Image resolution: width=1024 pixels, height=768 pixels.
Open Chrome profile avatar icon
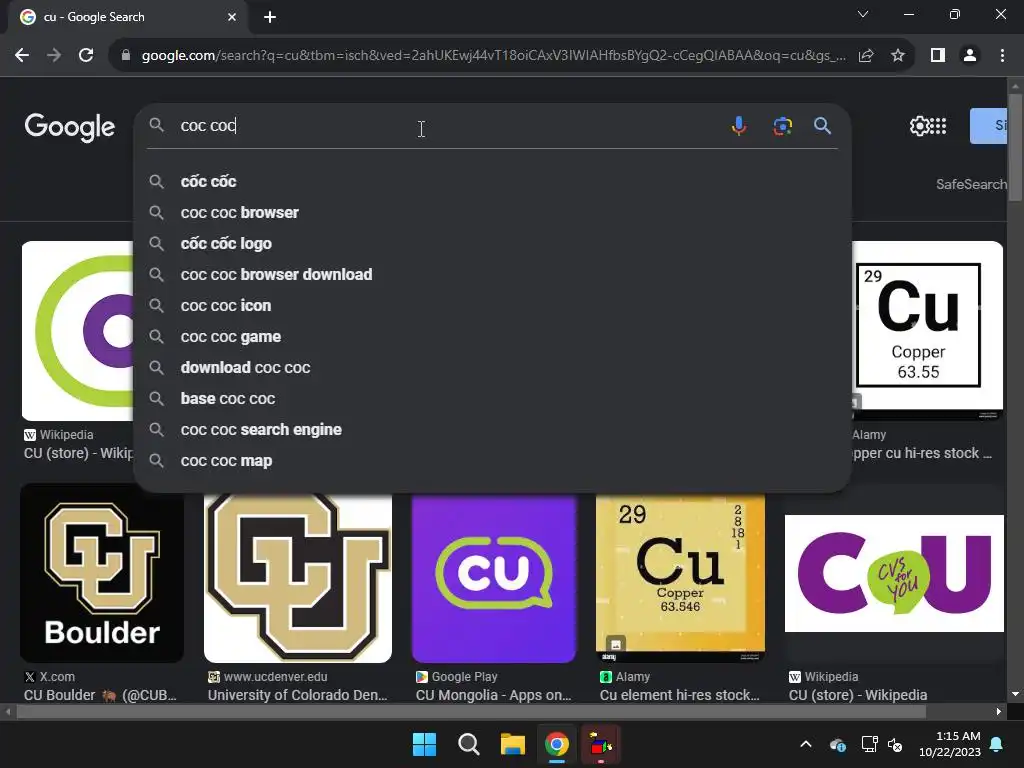[x=970, y=56]
